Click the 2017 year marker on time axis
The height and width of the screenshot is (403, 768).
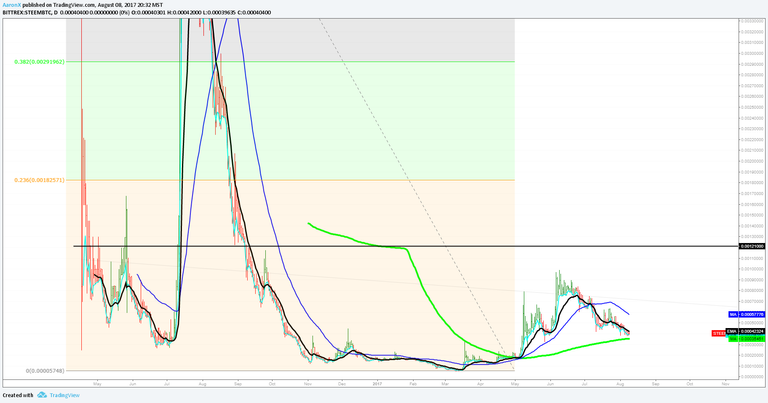(377, 384)
